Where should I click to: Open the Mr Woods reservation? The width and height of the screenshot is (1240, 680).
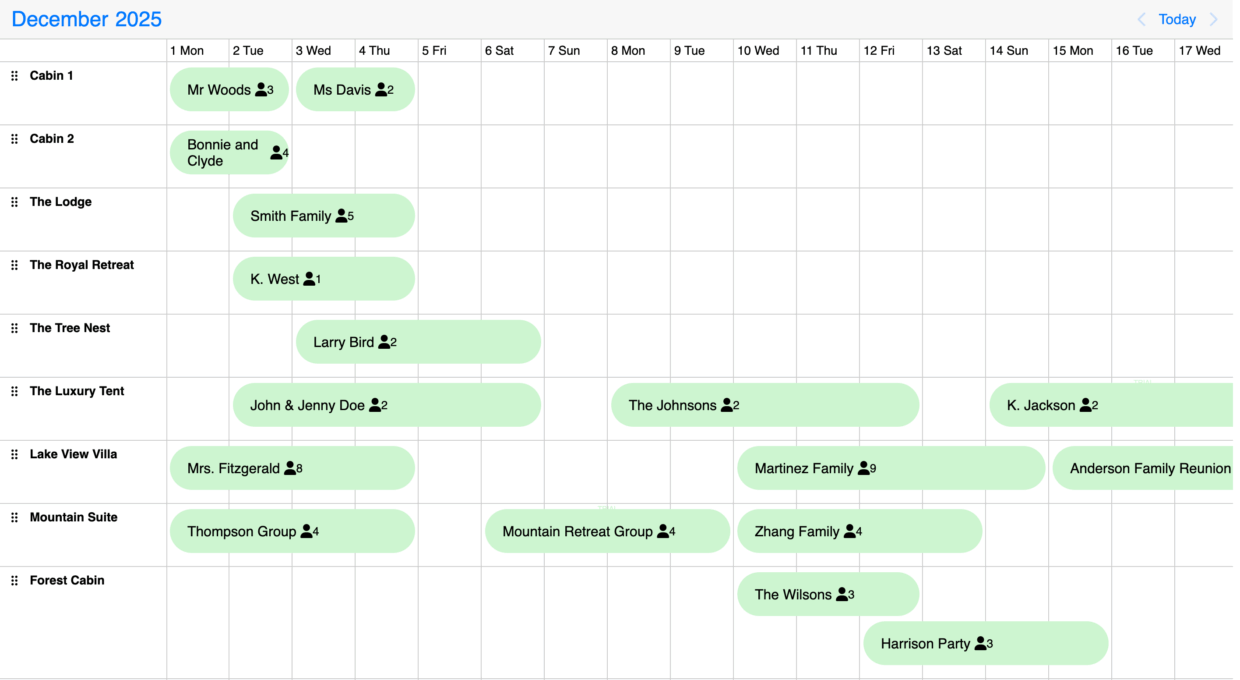[229, 90]
